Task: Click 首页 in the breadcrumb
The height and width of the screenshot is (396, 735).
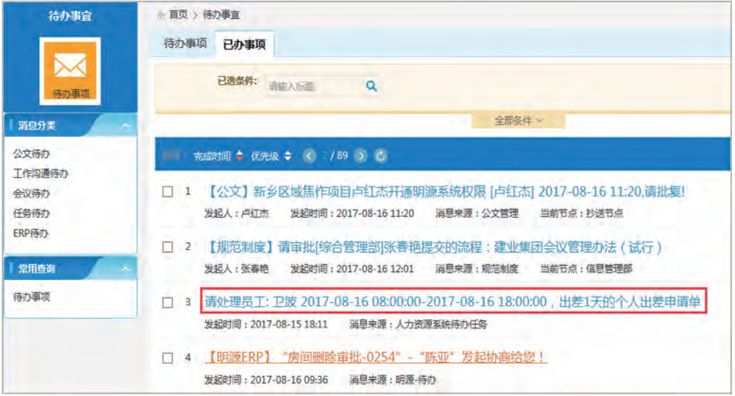Action: [x=178, y=15]
